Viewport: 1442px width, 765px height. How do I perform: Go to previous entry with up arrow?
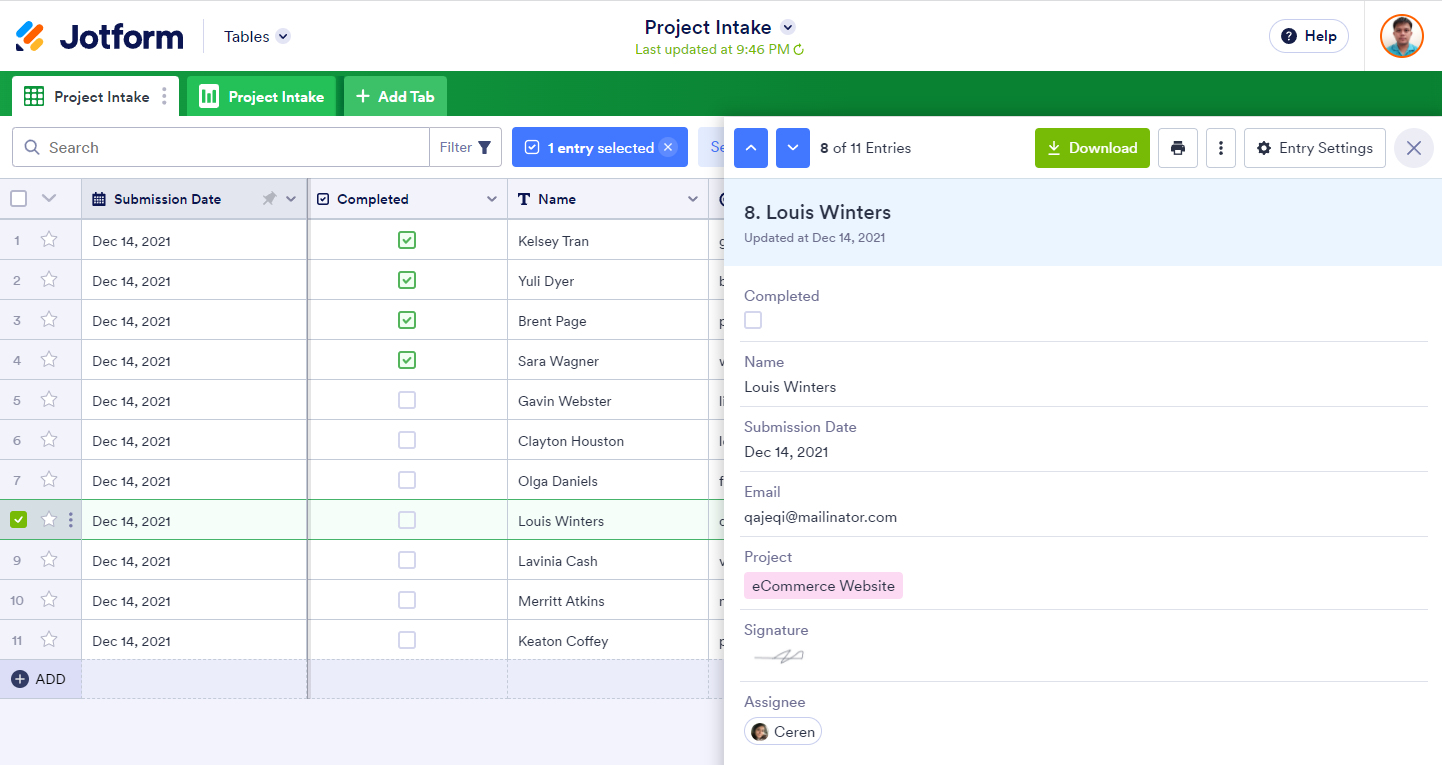click(751, 148)
